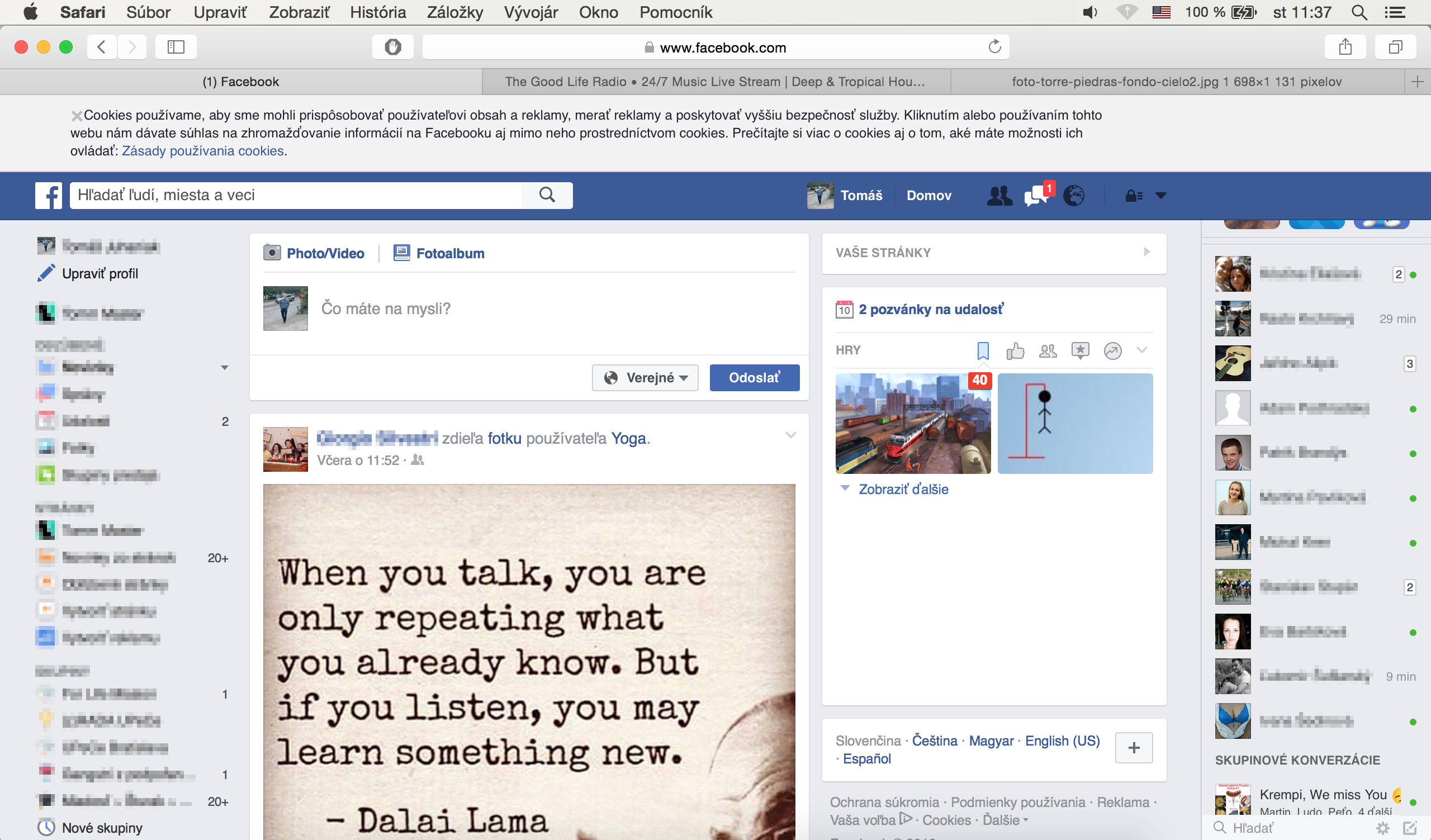Screen dimensions: 1431x840
Task: Click the search magnifier button
Action: 547,195
